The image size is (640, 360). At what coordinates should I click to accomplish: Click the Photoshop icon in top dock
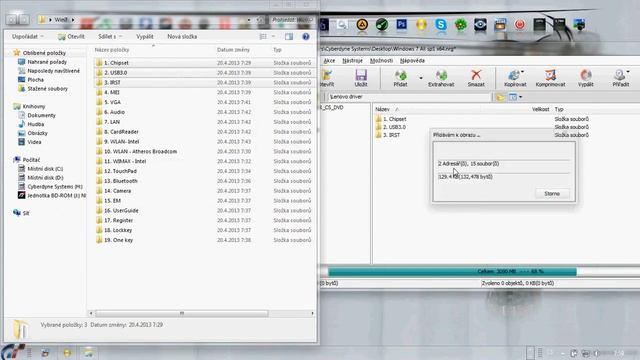(401, 25)
